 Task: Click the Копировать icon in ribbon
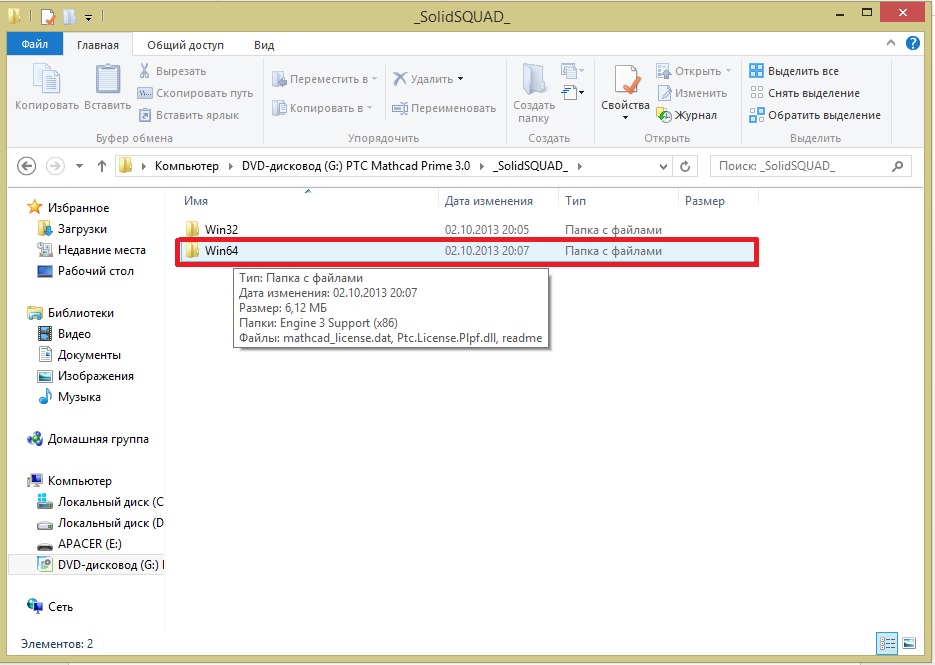47,79
